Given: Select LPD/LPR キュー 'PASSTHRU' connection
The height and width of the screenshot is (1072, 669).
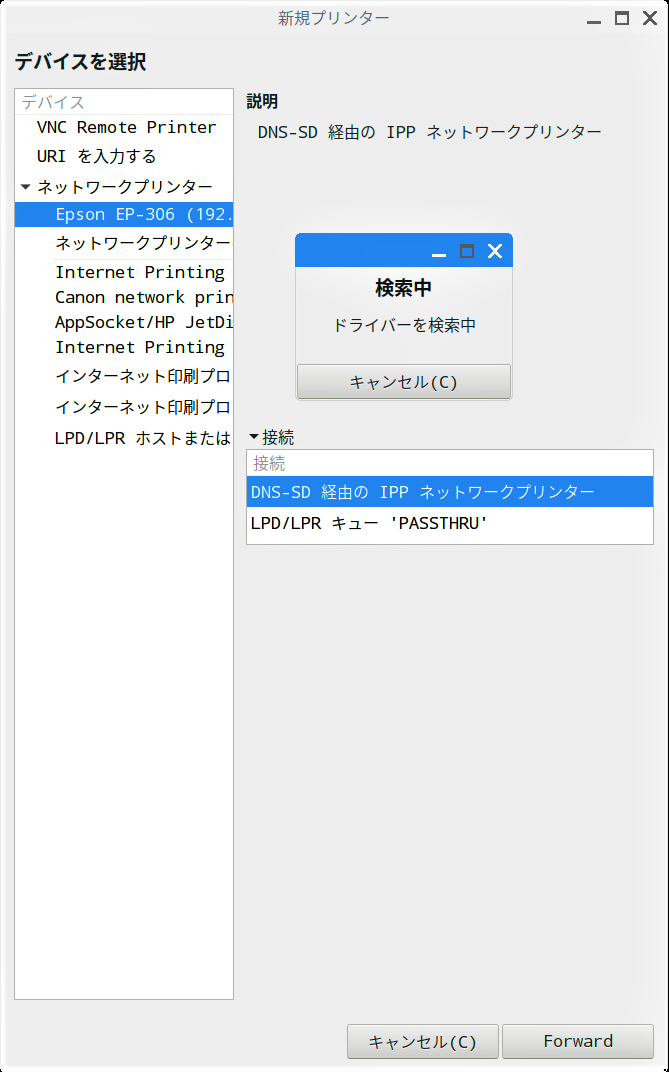Looking at the screenshot, I should coord(449,523).
